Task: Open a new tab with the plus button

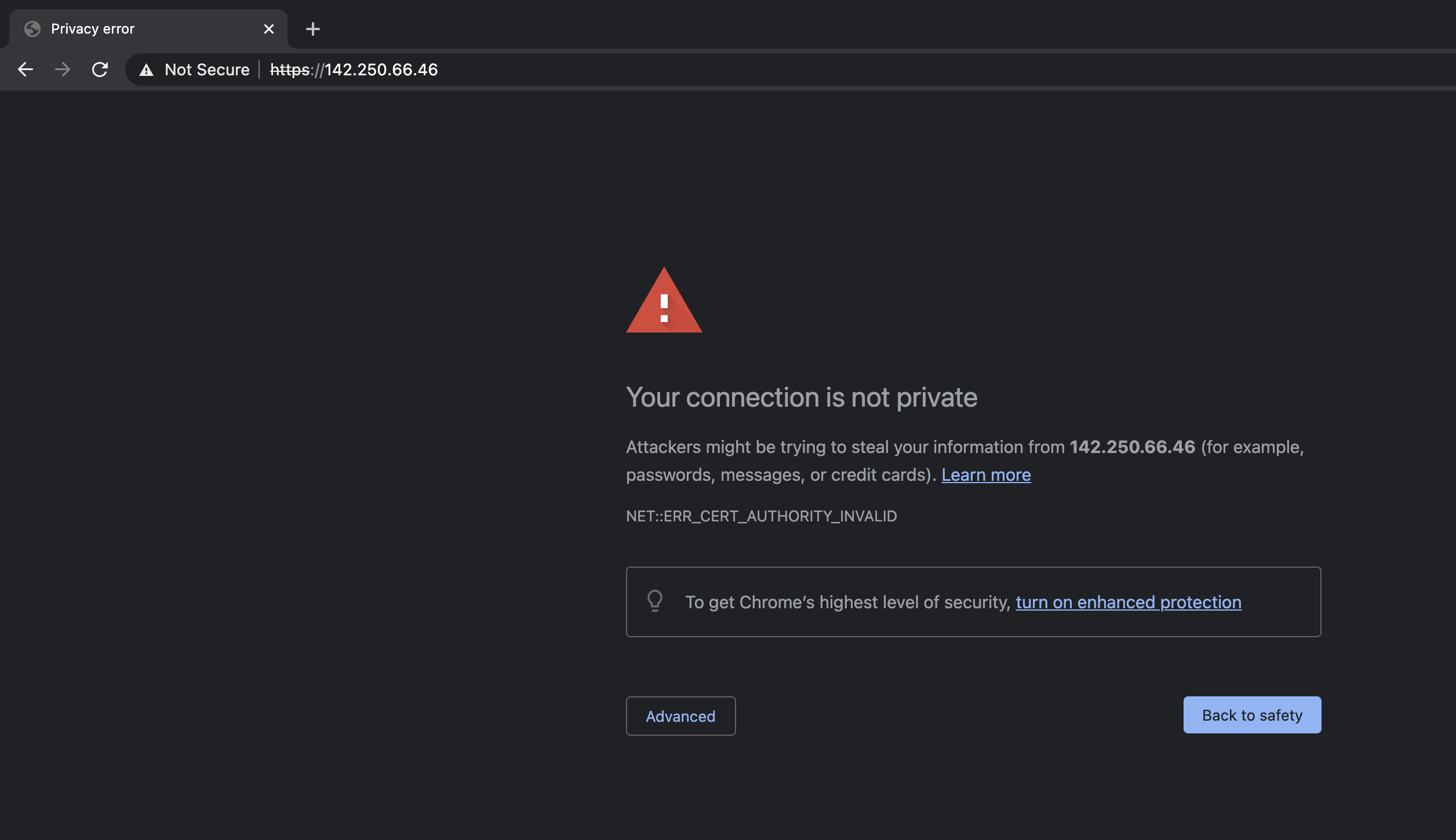Action: click(313, 29)
